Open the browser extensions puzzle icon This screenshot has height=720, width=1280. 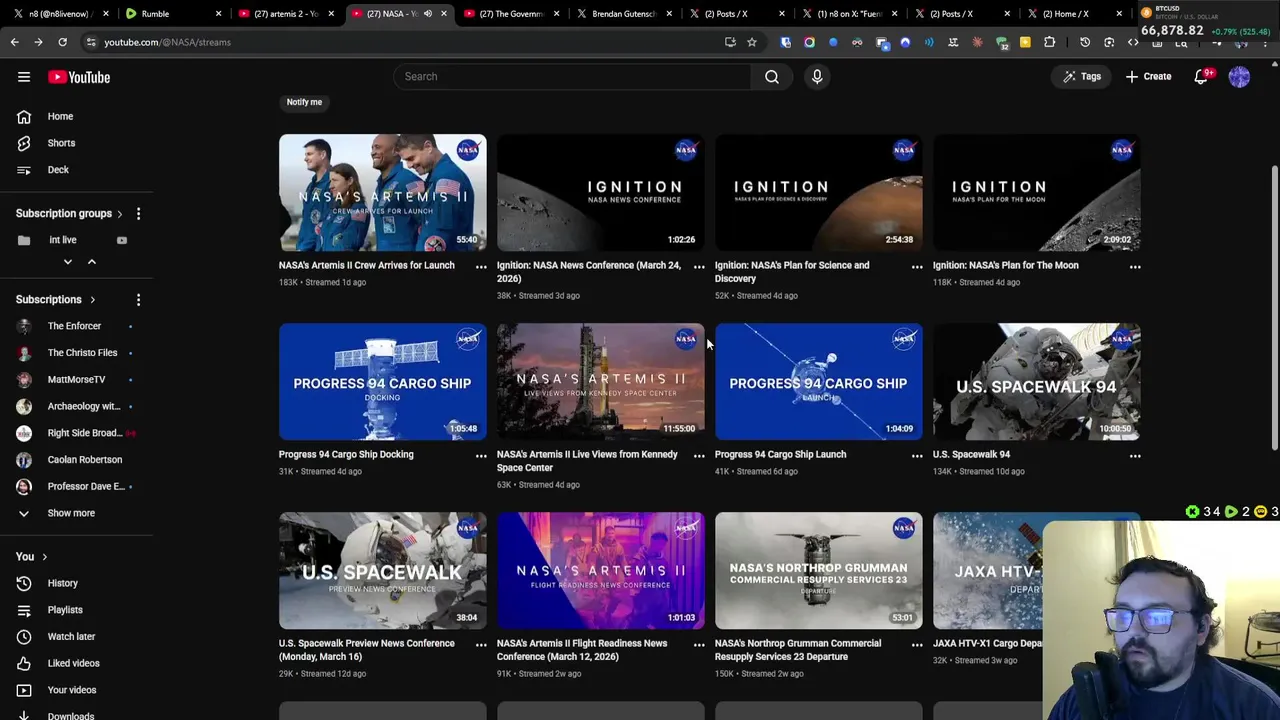pyautogui.click(x=1049, y=42)
